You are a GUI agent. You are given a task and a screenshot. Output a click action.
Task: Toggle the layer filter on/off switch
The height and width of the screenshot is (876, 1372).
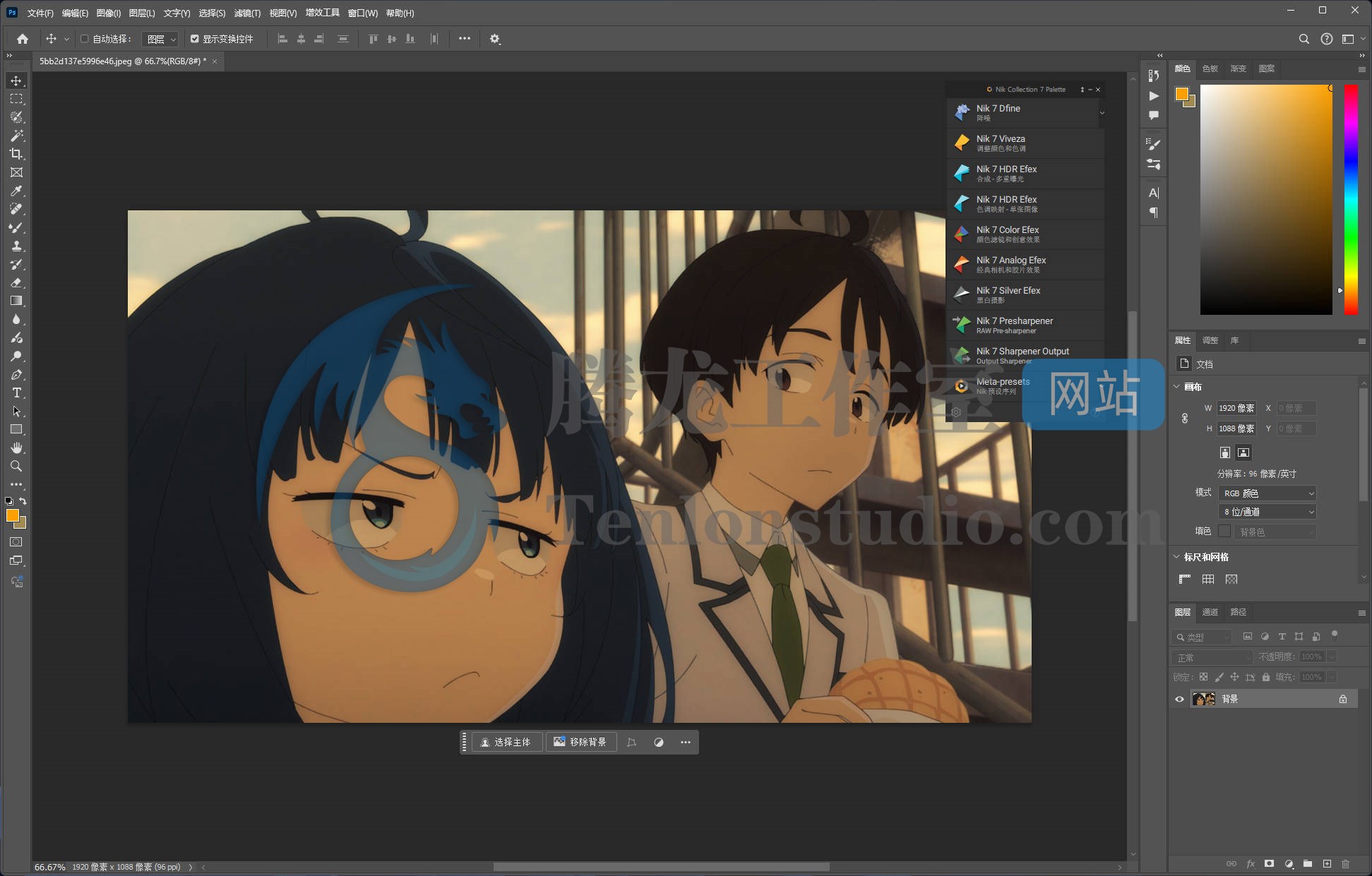coord(1334,635)
